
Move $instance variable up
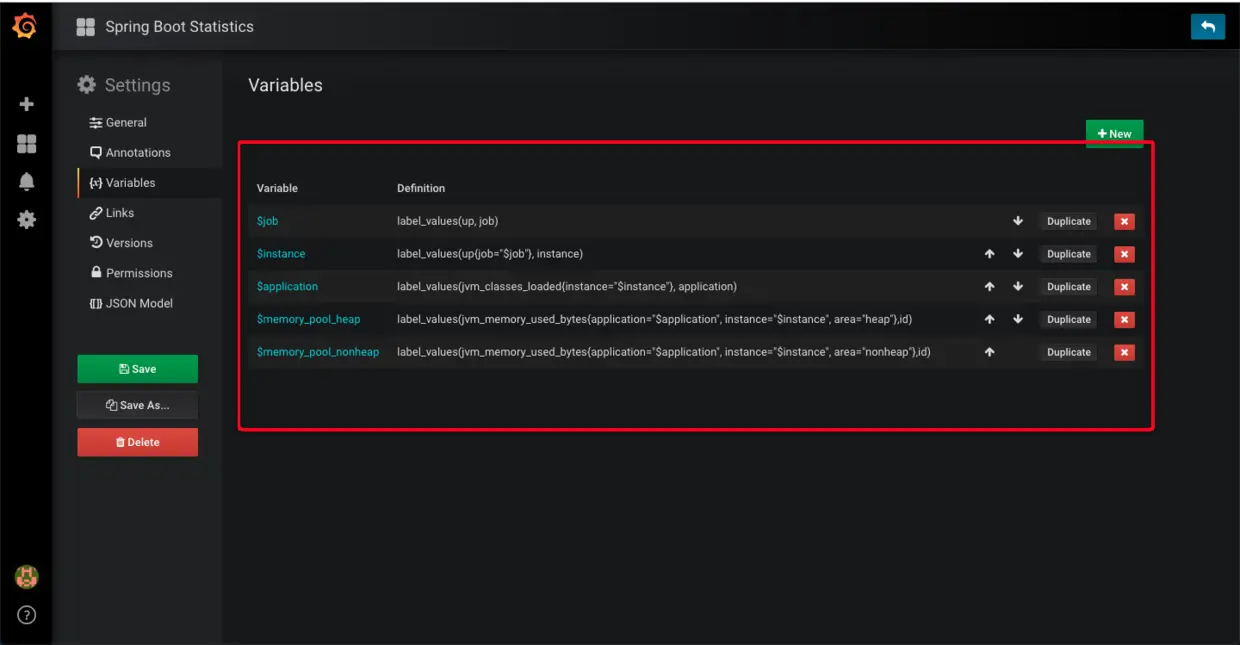[989, 254]
